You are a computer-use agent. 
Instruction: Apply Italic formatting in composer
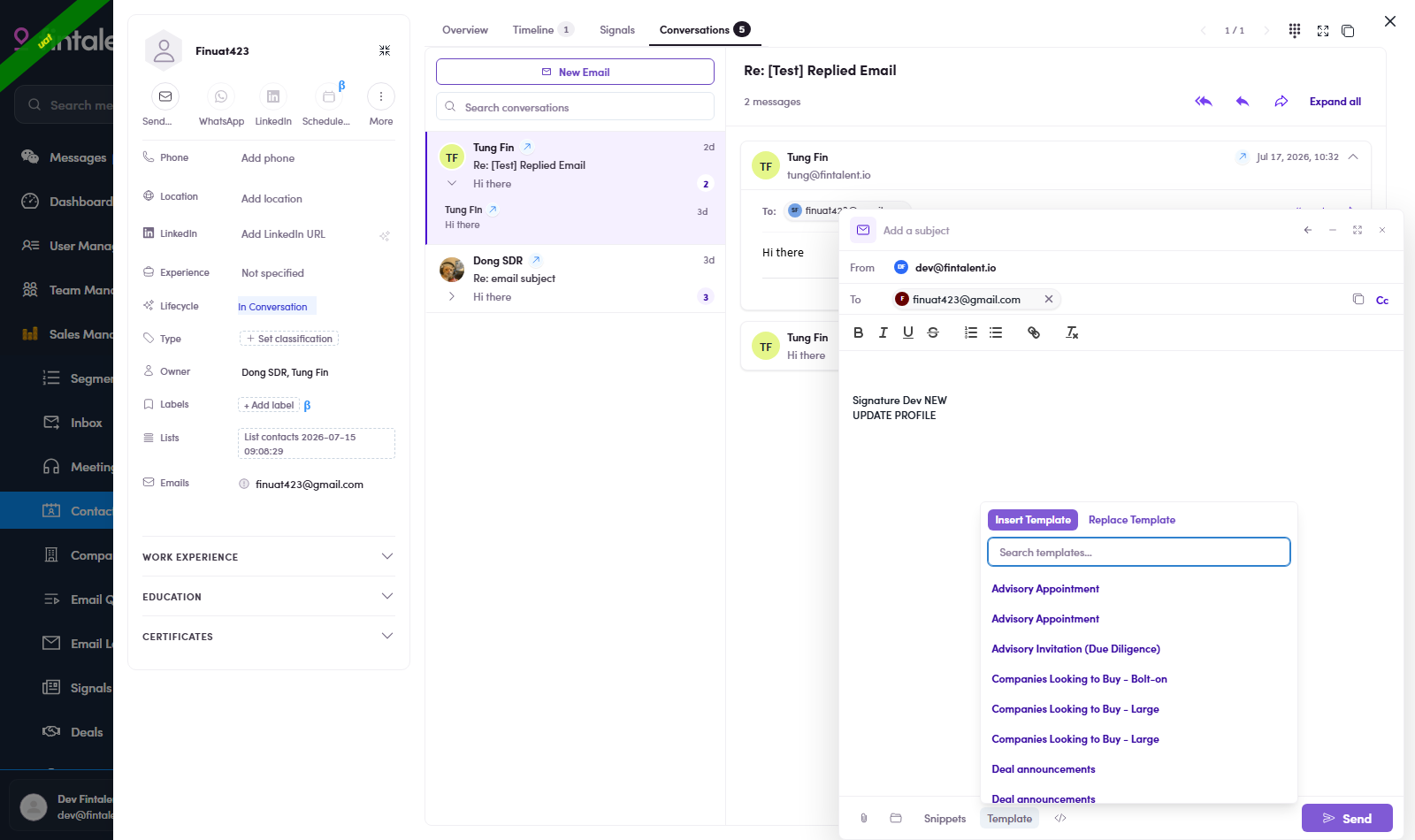point(883,332)
